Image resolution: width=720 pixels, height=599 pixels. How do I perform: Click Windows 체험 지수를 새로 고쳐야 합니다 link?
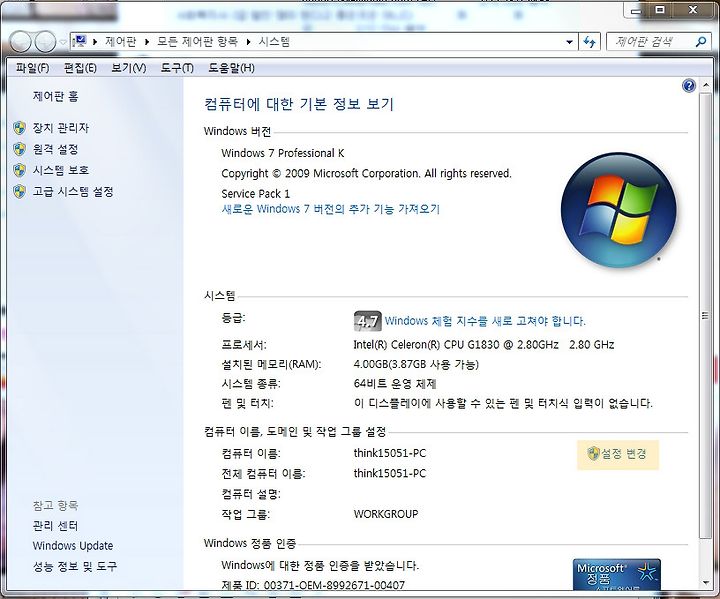pos(485,321)
